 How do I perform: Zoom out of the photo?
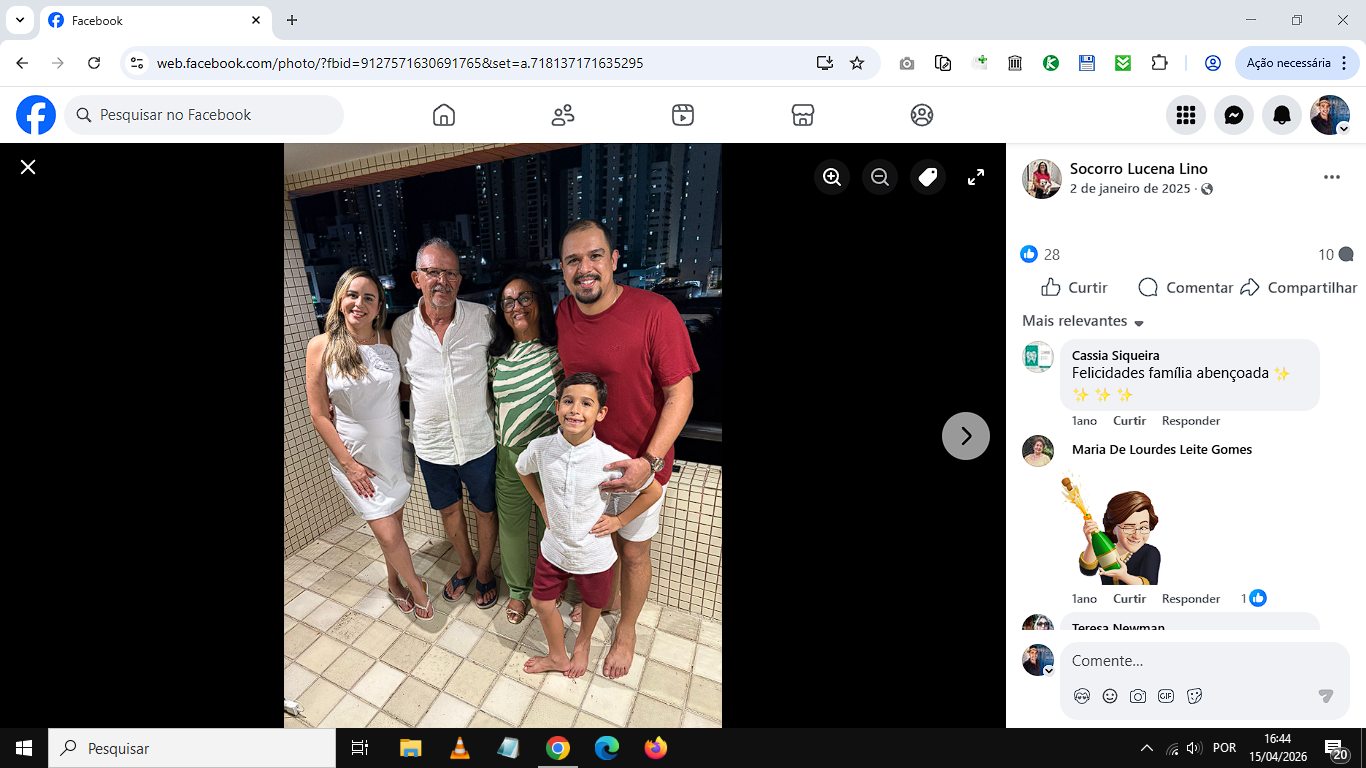coord(880,177)
